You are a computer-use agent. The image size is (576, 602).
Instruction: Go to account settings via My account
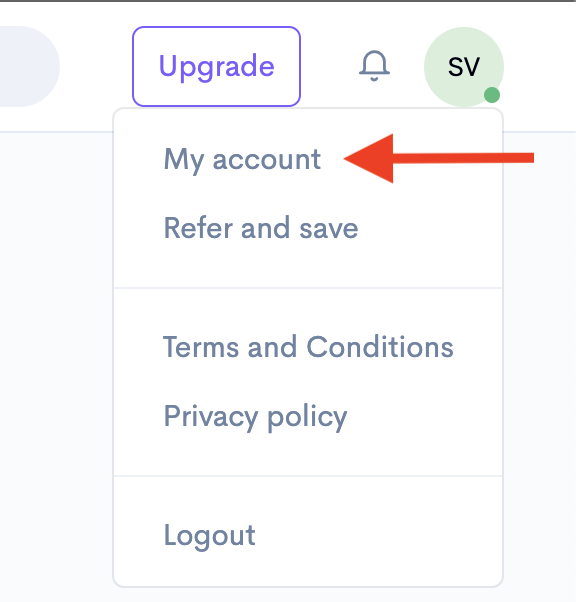(242, 159)
